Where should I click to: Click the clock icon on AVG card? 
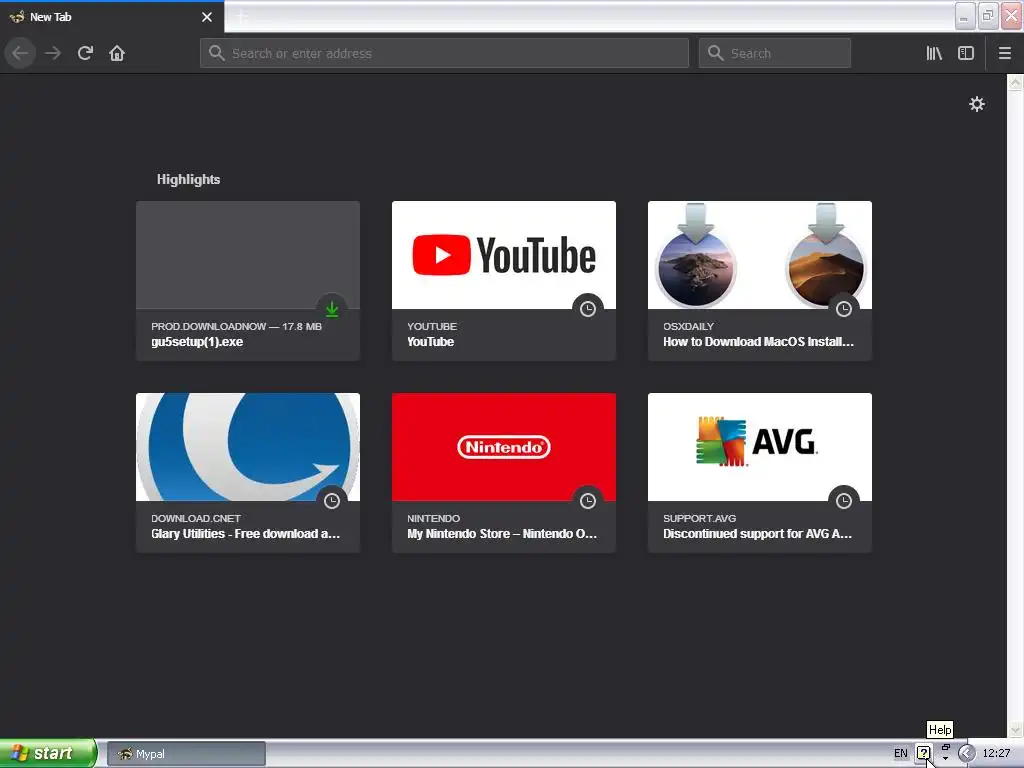(x=844, y=501)
